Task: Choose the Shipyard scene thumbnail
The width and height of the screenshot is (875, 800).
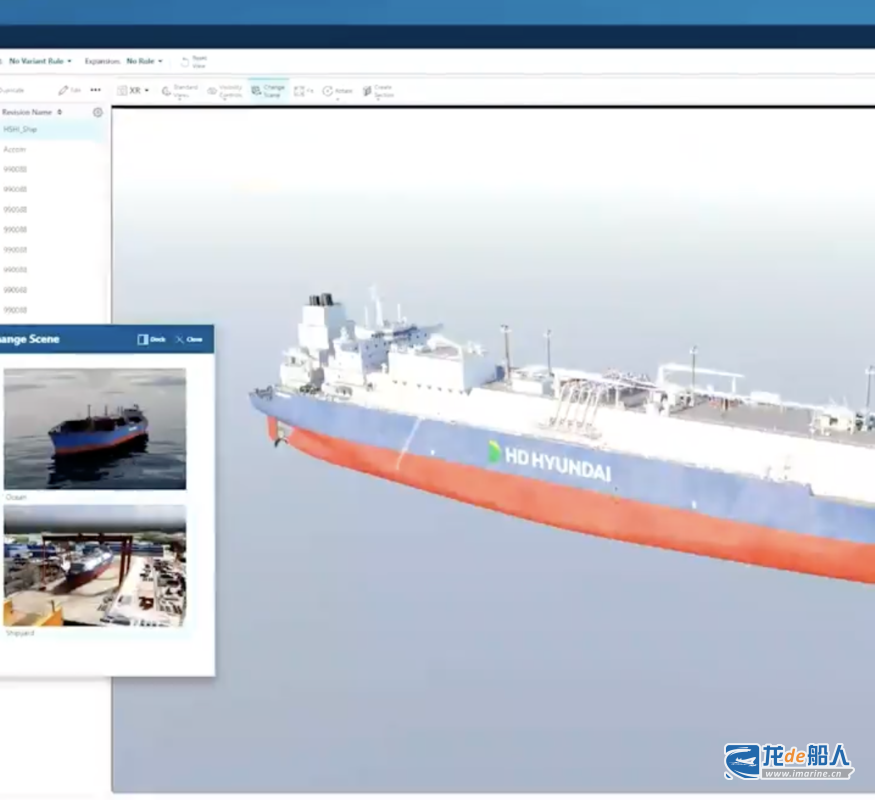Action: click(x=94, y=565)
